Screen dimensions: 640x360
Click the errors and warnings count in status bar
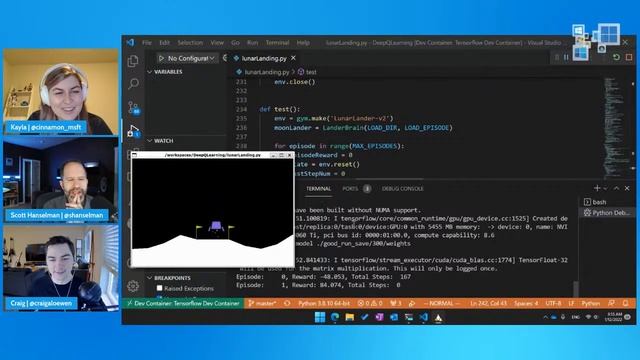pos(370,303)
